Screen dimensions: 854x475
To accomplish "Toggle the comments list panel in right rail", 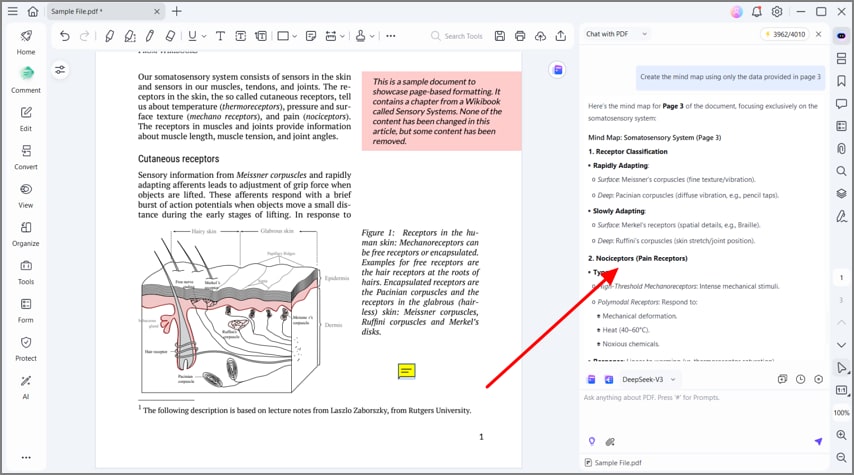I will click(x=841, y=103).
